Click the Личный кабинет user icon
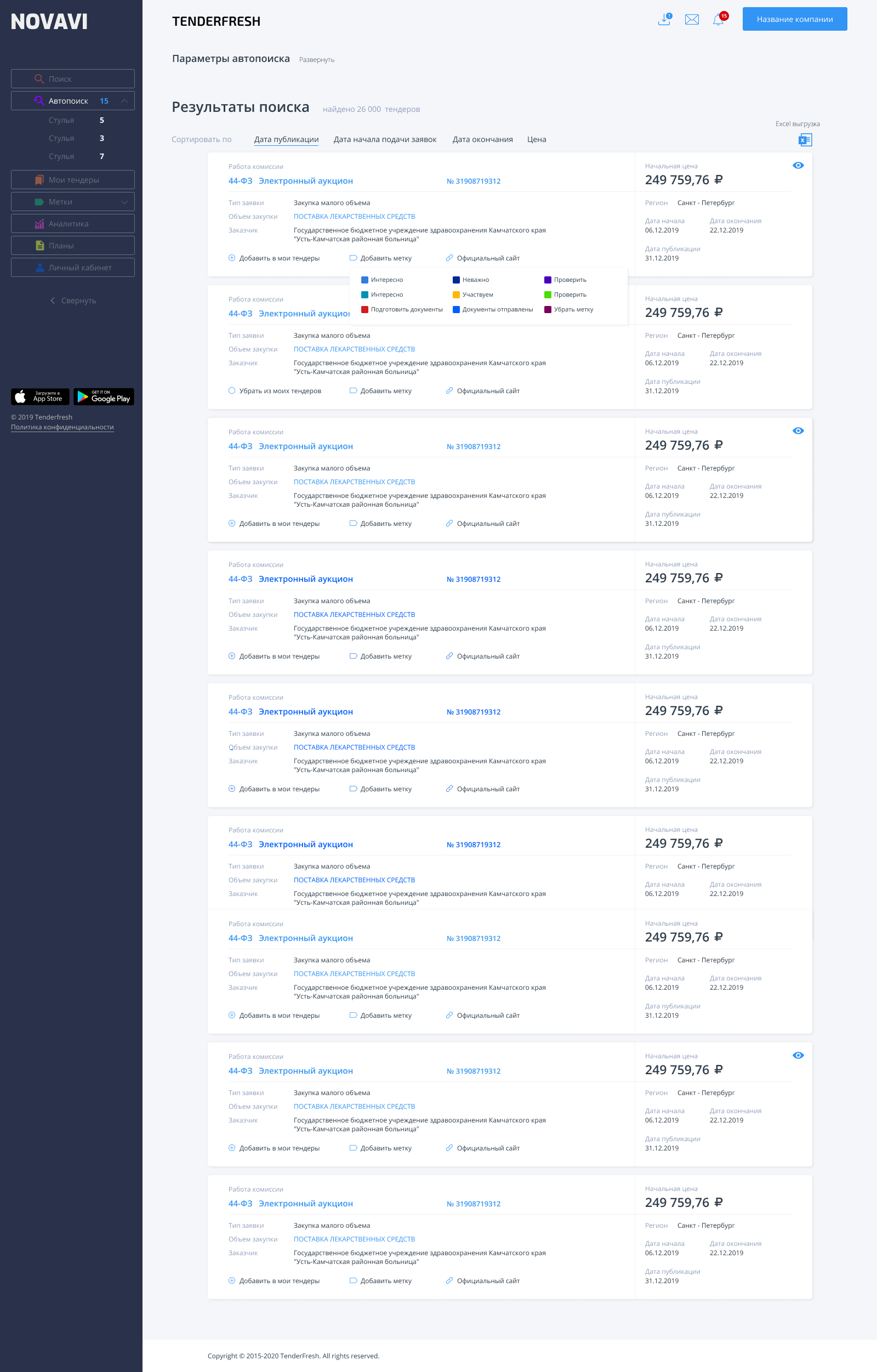Image resolution: width=877 pixels, height=1372 pixels. (x=40, y=267)
